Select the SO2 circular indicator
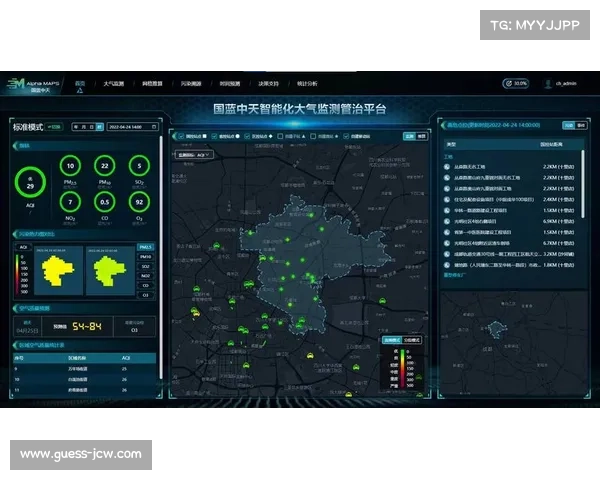Screen dimensions: 600x480 [138, 166]
